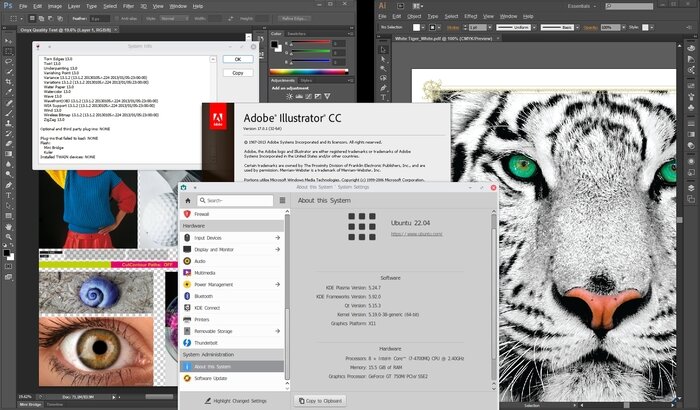Open Illustrator's Object menu
Image resolution: width=700 pixels, height=410 pixels.
414,16
